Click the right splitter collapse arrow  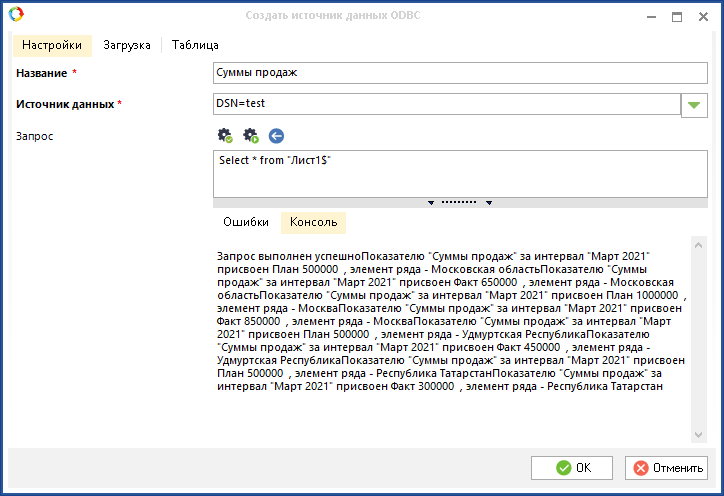[x=489, y=202]
